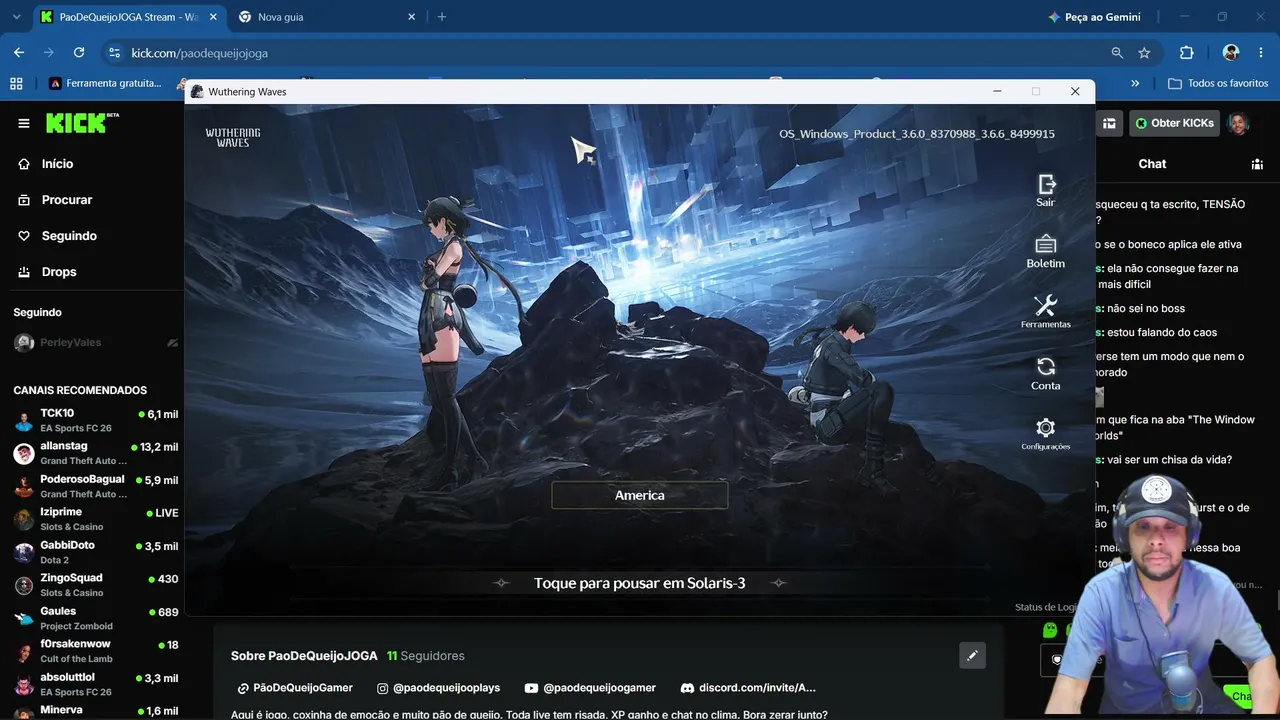Open Procurar in Kick sidebar
The image size is (1280, 720).
click(67, 200)
